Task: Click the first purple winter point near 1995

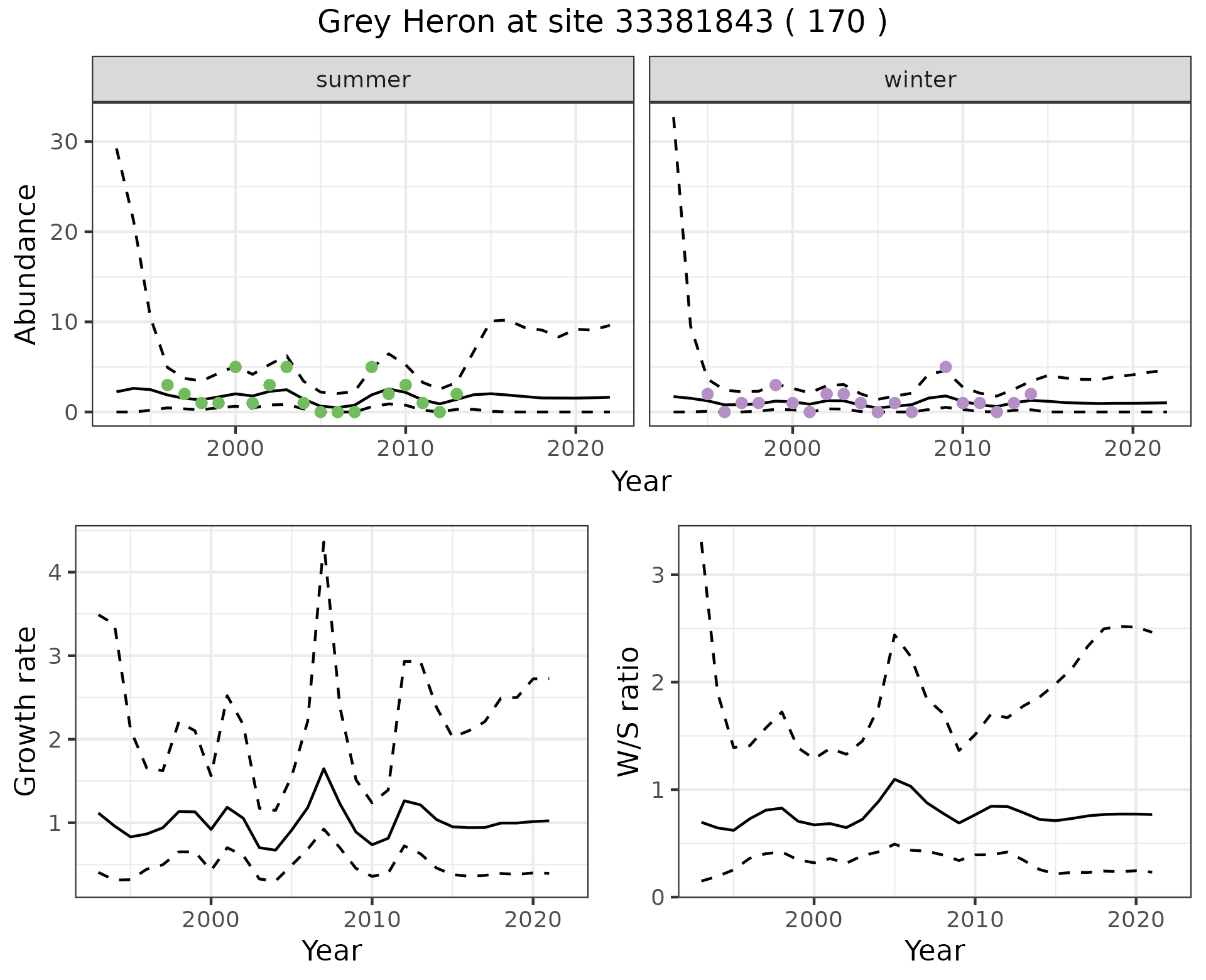Action: [x=708, y=394]
